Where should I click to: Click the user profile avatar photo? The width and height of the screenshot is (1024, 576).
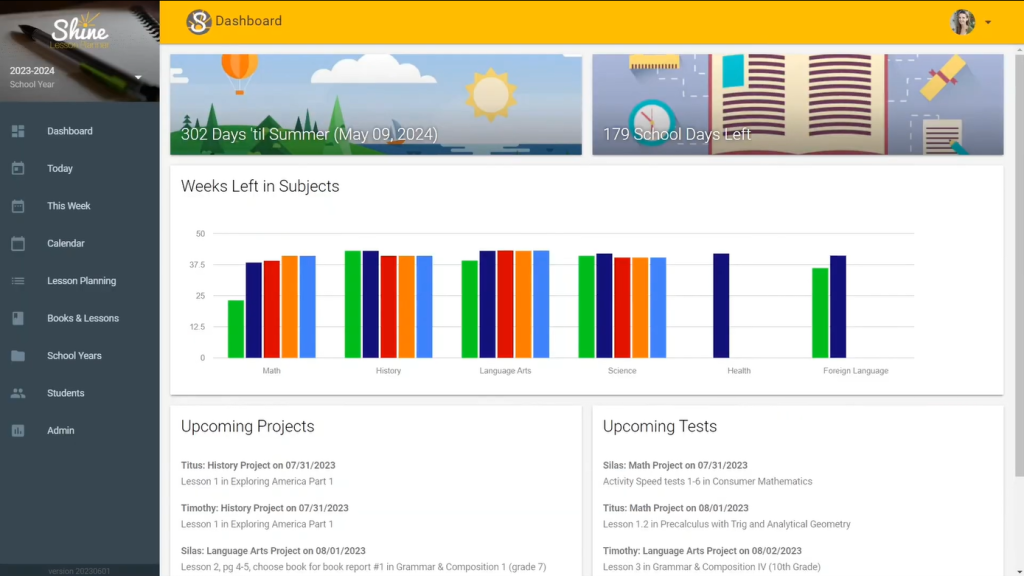(x=962, y=22)
